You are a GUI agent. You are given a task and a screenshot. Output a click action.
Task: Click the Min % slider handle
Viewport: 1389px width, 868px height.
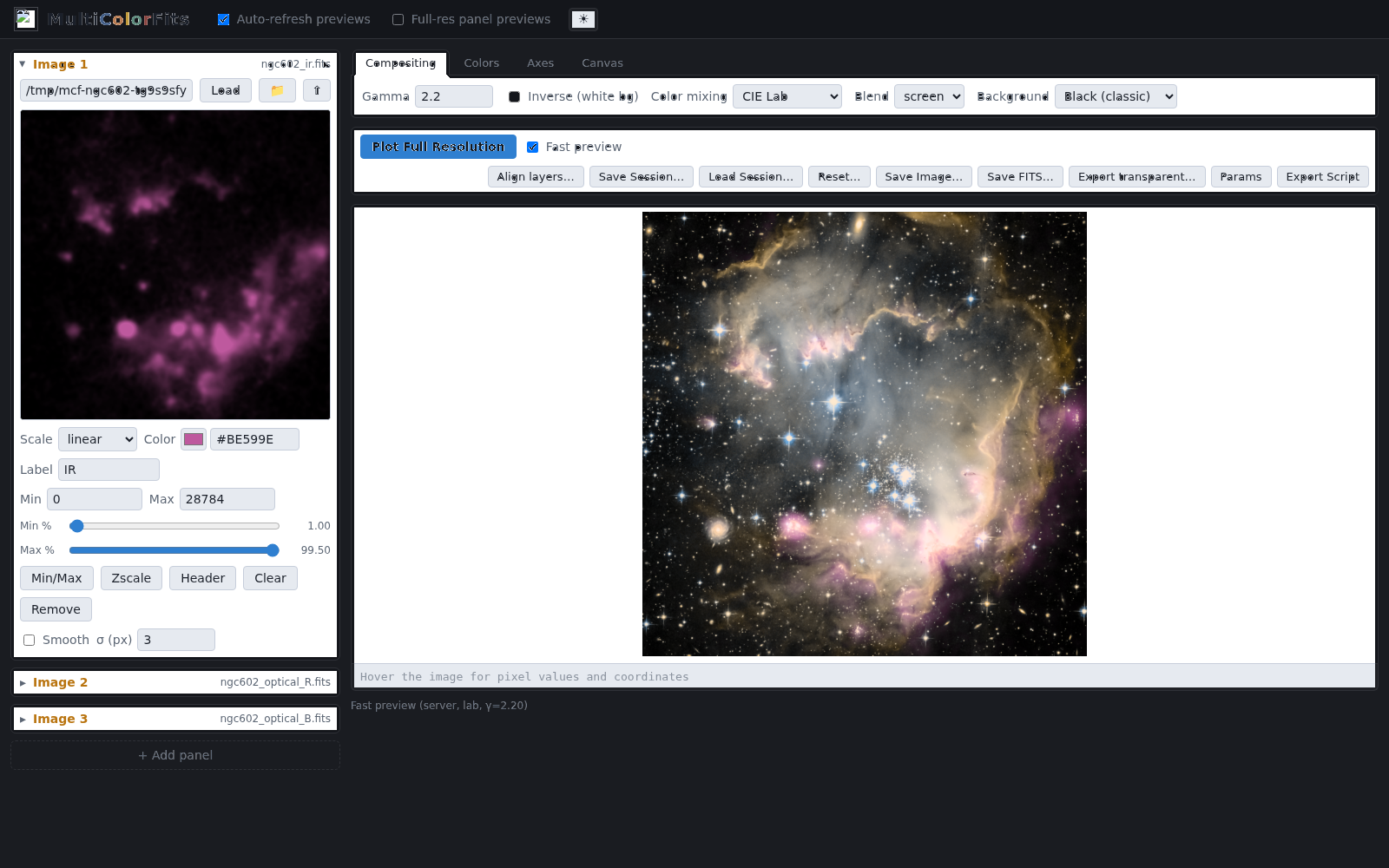coord(76,526)
